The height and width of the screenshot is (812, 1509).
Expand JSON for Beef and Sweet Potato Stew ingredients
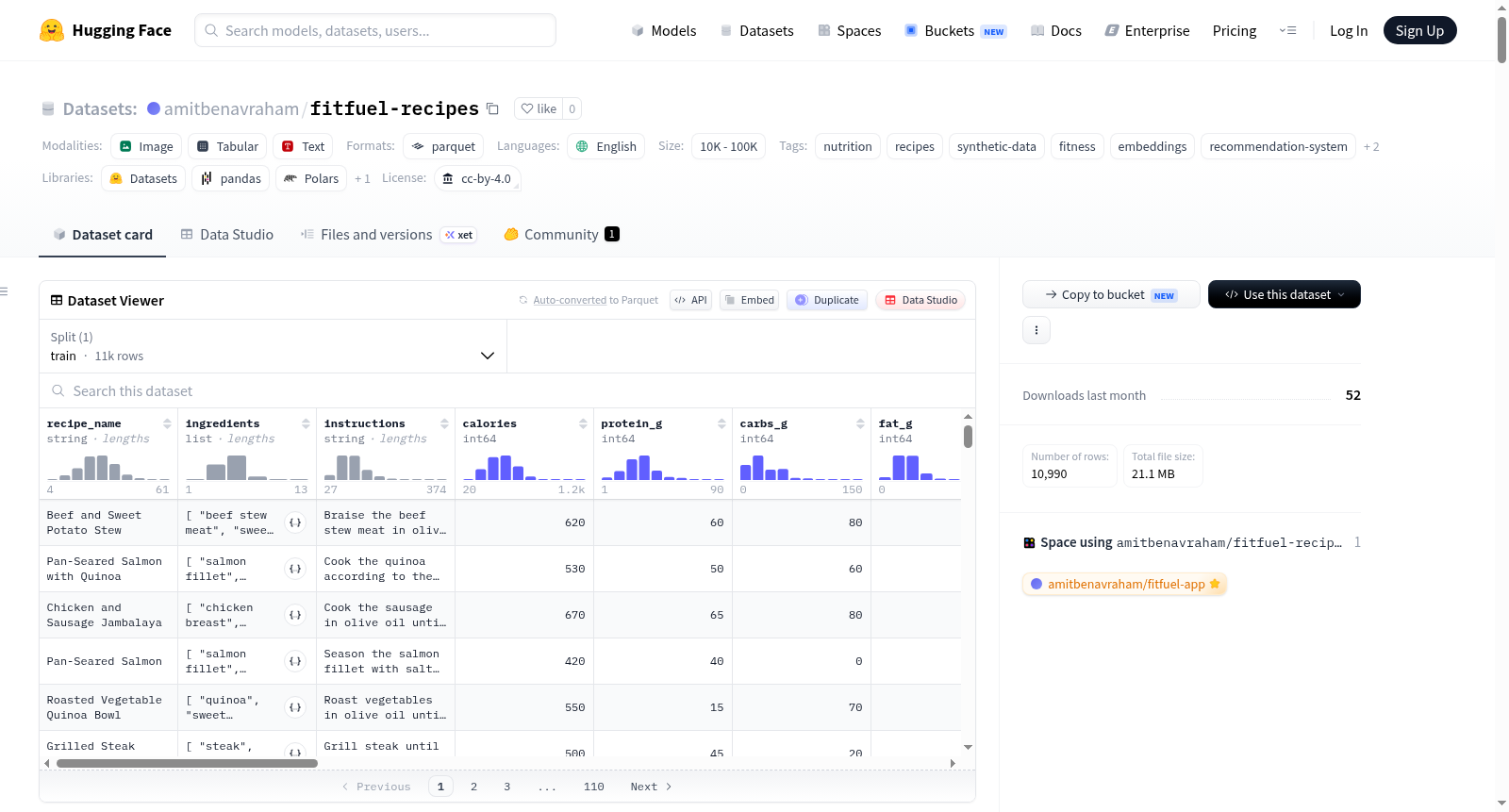point(295,522)
